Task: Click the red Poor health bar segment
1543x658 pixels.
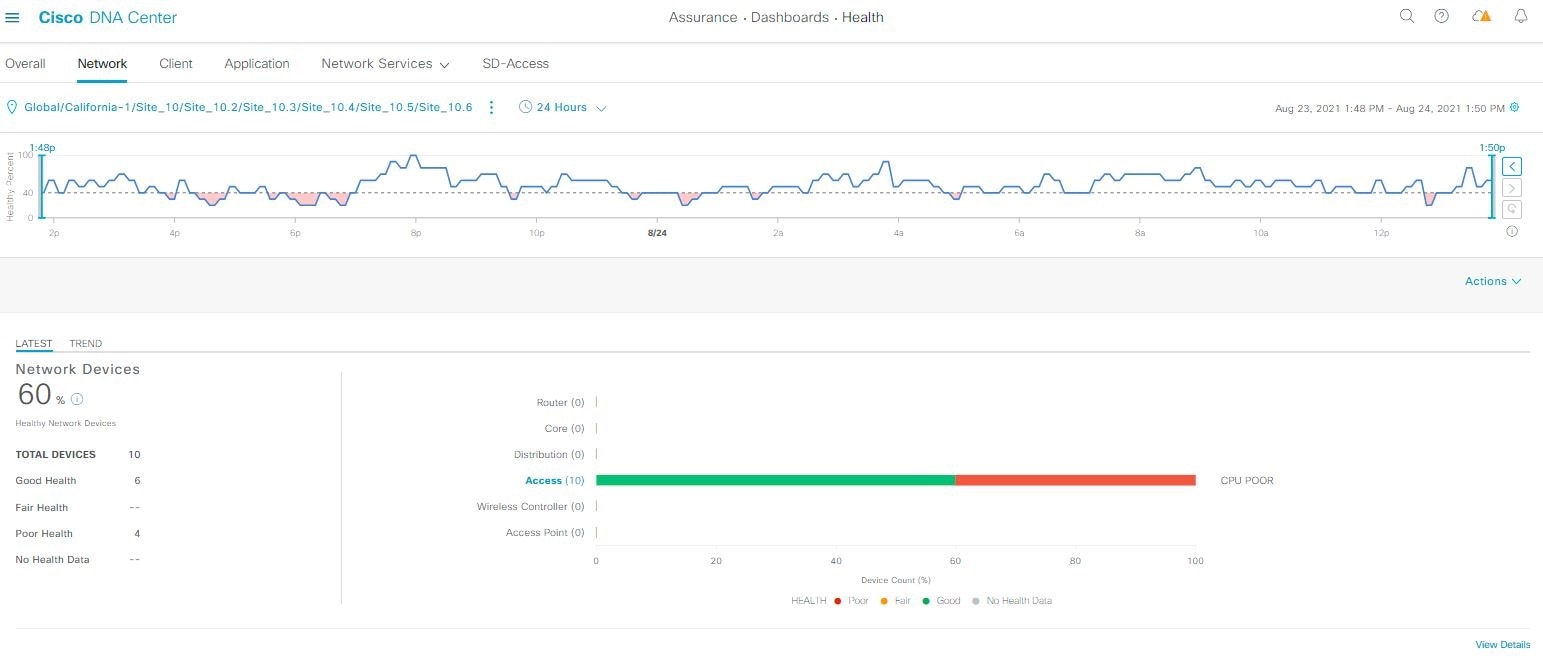Action: click(1076, 480)
